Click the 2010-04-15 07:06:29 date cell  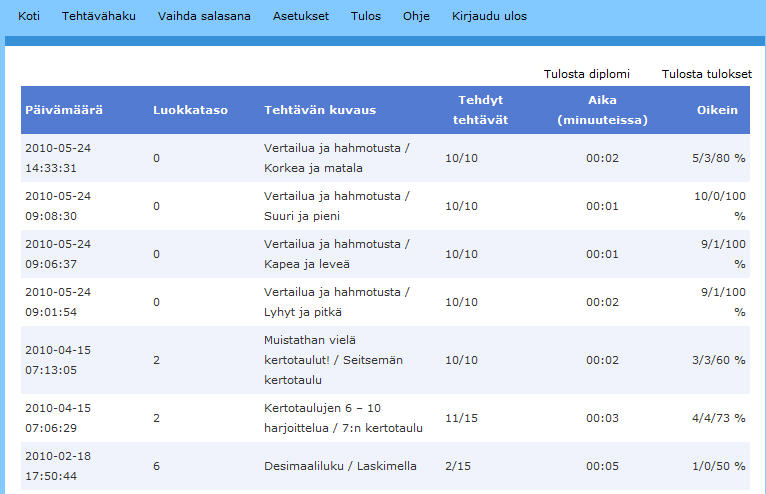point(58,418)
